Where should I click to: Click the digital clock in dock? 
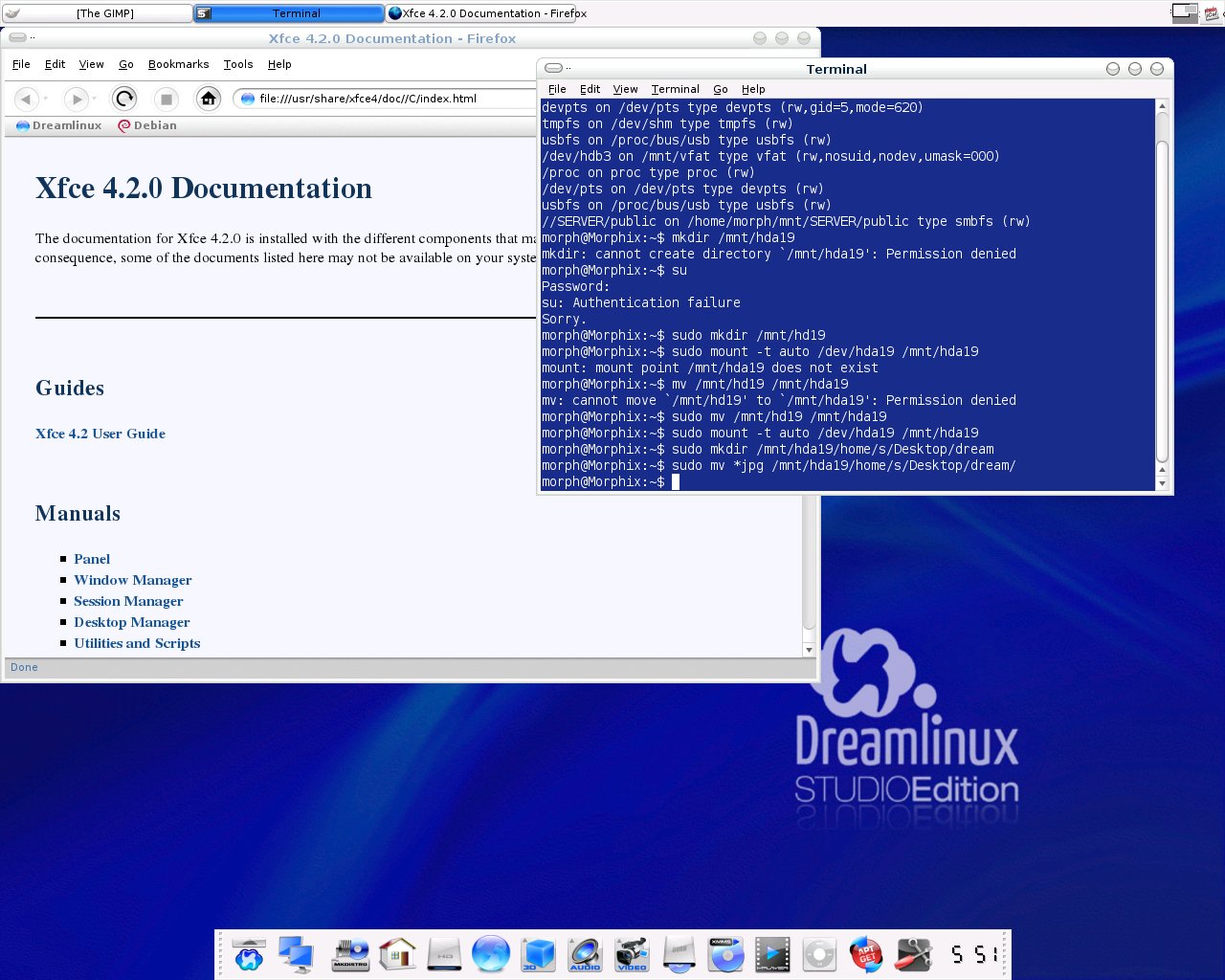tap(973, 954)
